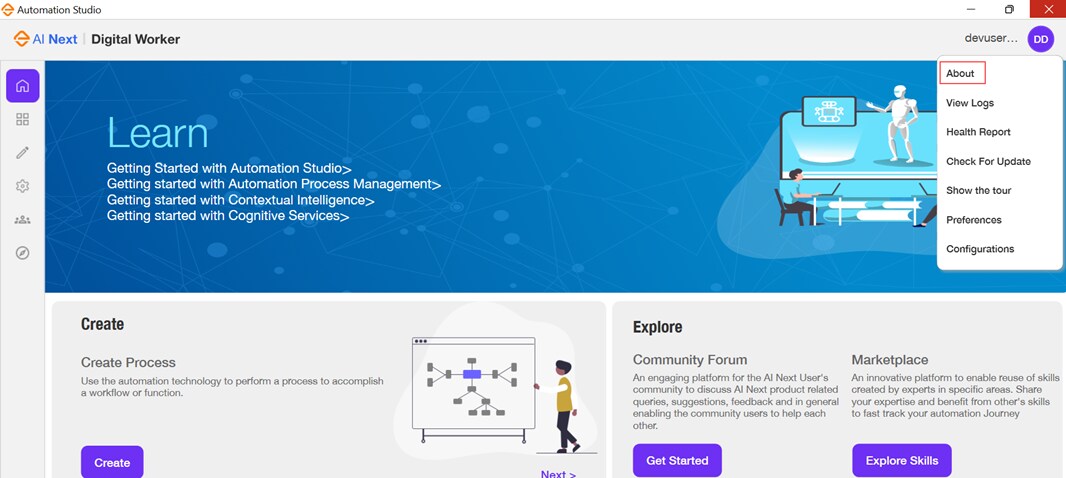Click the Explore Skills button
Viewport: 1066px width, 478px height.
point(901,460)
